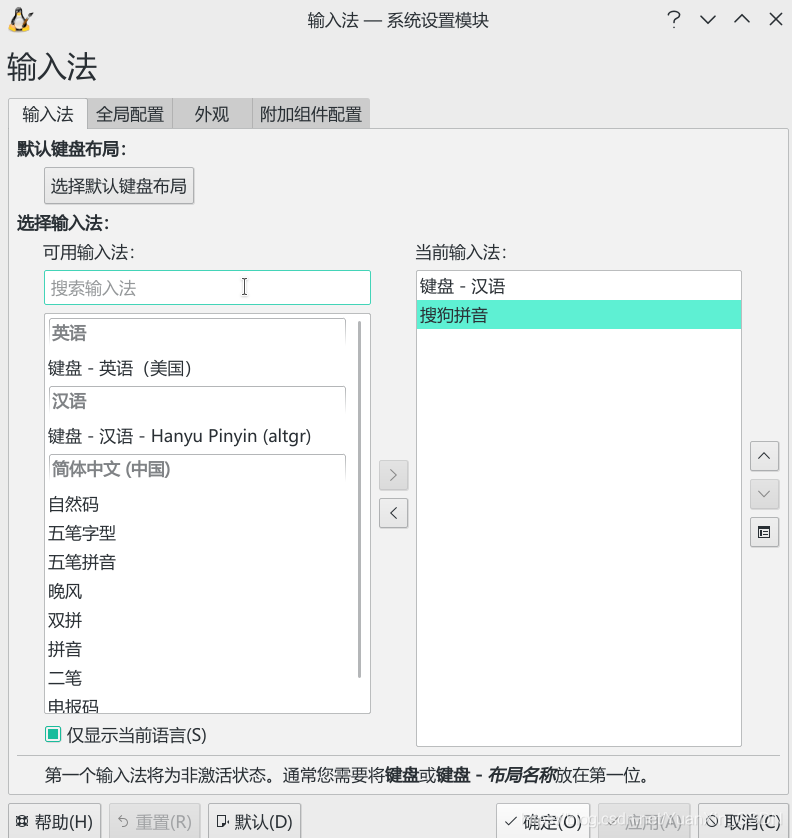The image size is (792, 838).
Task: Add selected input method with right arrow
Action: [x=393, y=475]
